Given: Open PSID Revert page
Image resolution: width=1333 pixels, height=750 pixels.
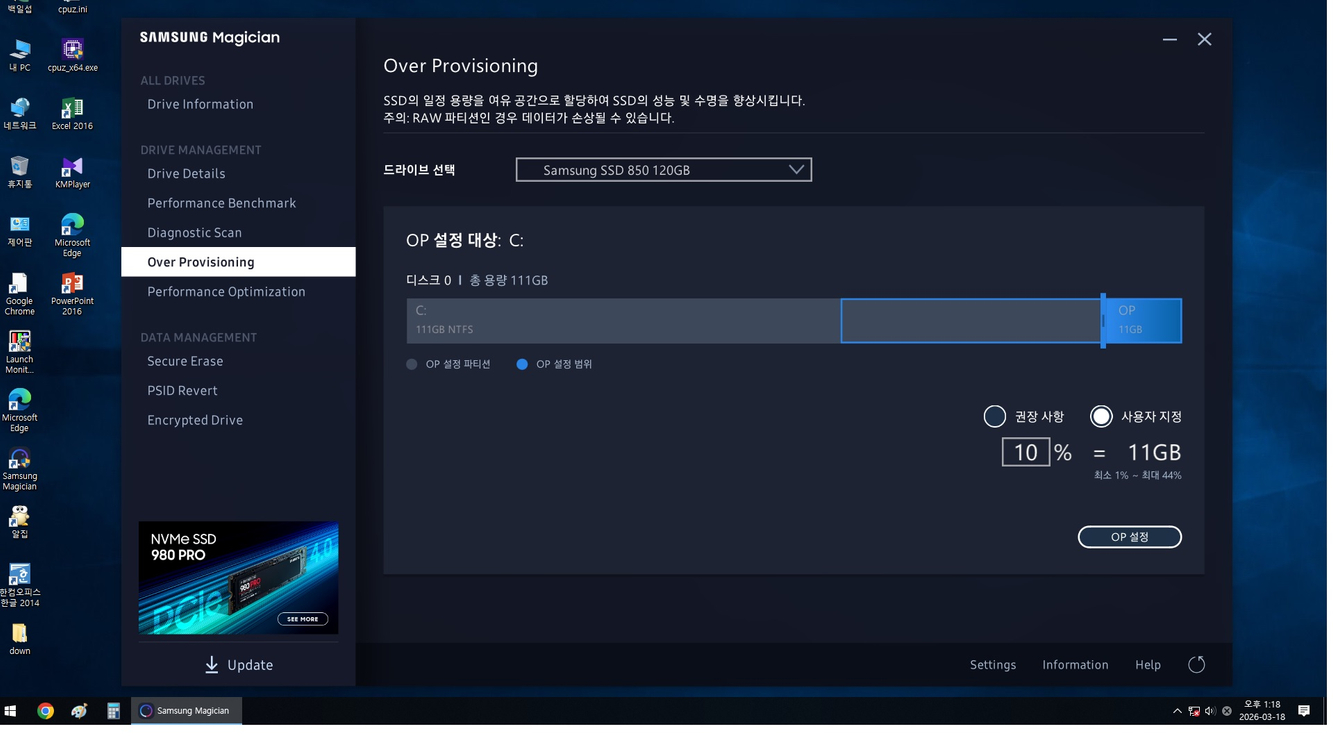Looking at the screenshot, I should point(183,392).
